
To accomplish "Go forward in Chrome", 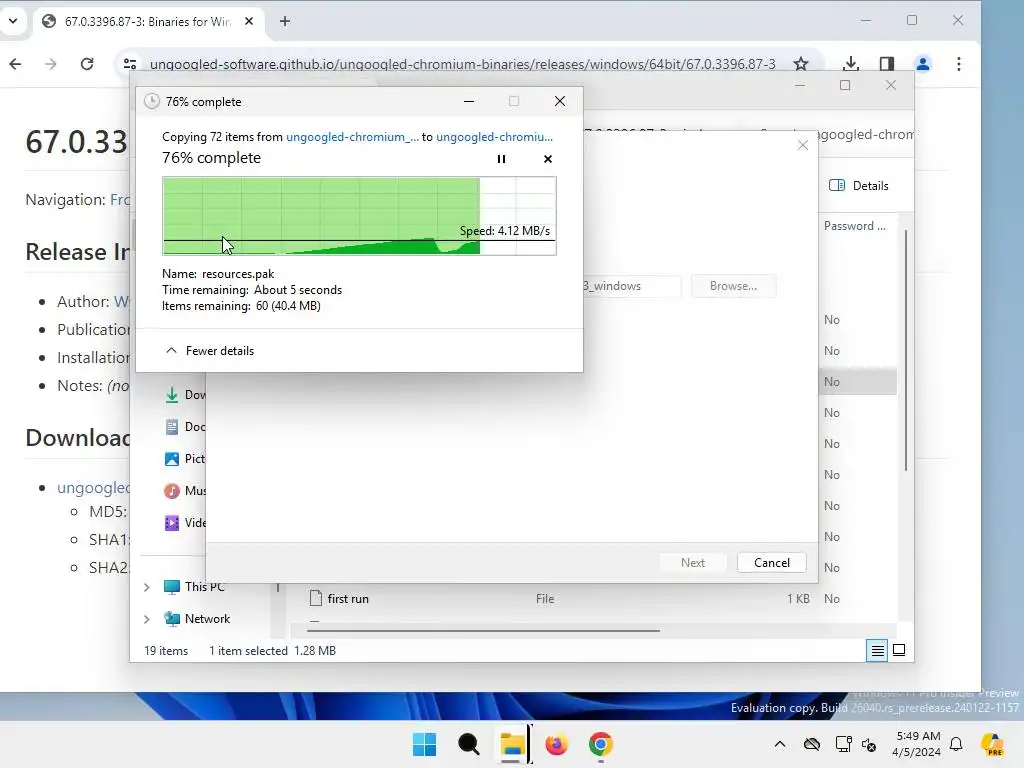I will (50, 64).
